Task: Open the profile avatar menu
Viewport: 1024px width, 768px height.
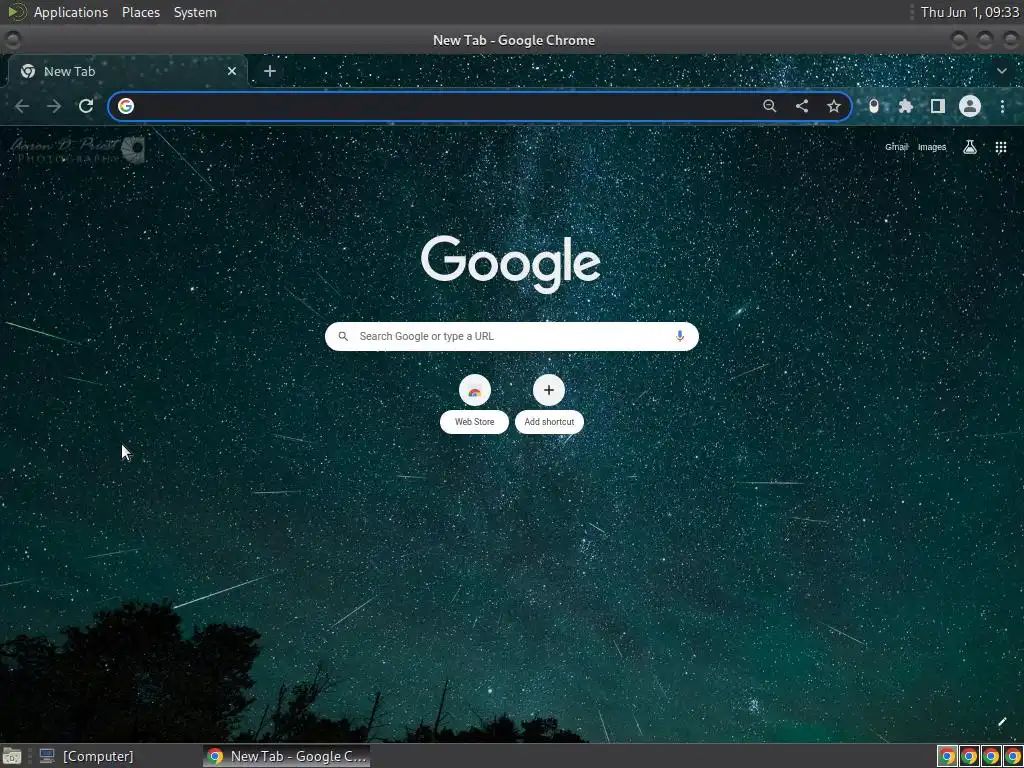Action: (x=970, y=106)
